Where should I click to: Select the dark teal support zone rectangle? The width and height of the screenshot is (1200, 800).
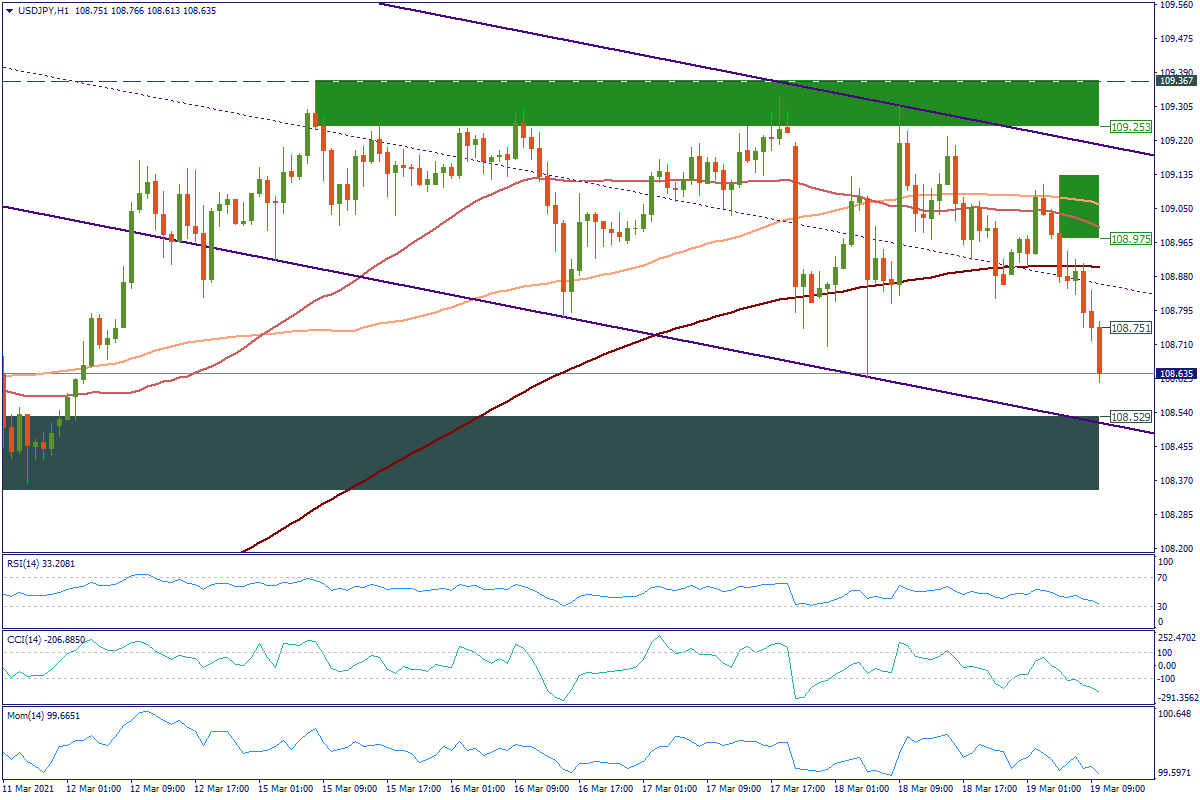tap(550, 453)
